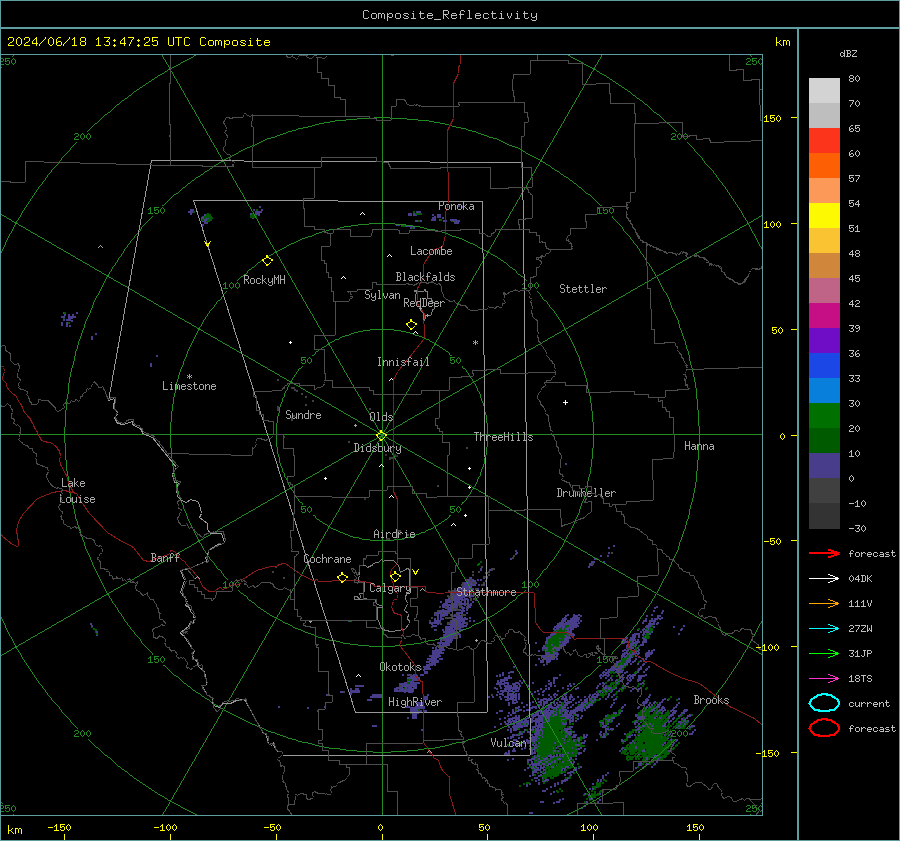Click the yellow diamond marker above RockyMH
The width and height of the screenshot is (900, 841).
pos(267,261)
